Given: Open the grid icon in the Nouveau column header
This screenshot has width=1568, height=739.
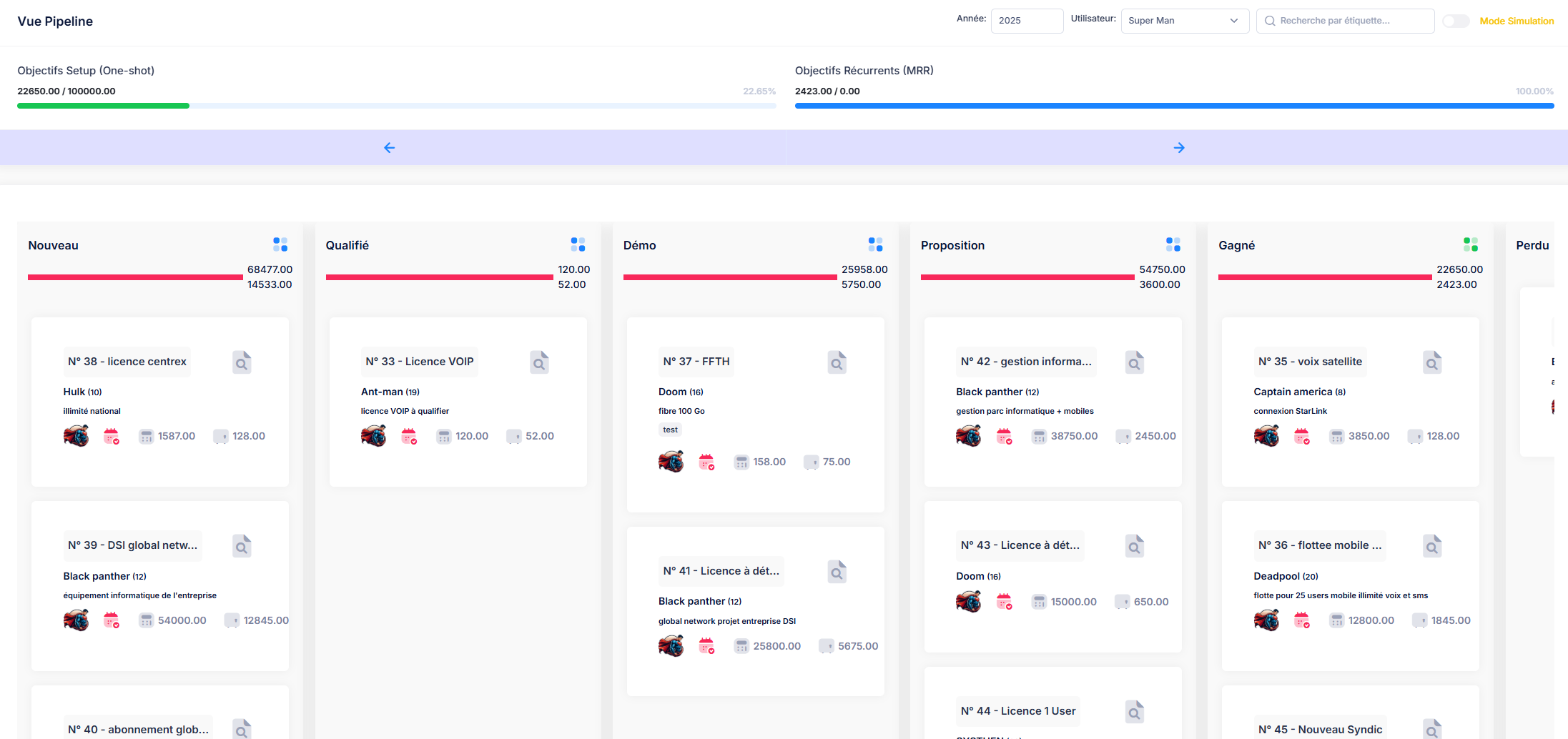Looking at the screenshot, I should click(280, 244).
